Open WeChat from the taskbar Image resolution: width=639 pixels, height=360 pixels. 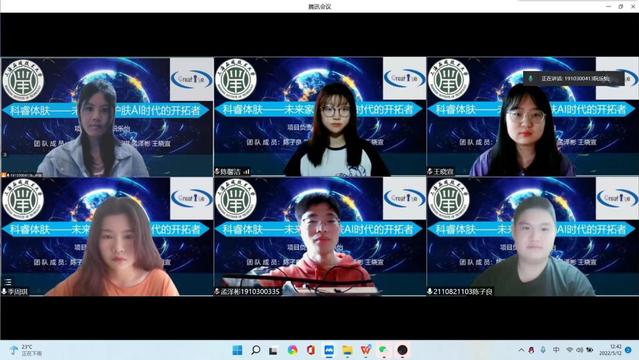coord(383,350)
